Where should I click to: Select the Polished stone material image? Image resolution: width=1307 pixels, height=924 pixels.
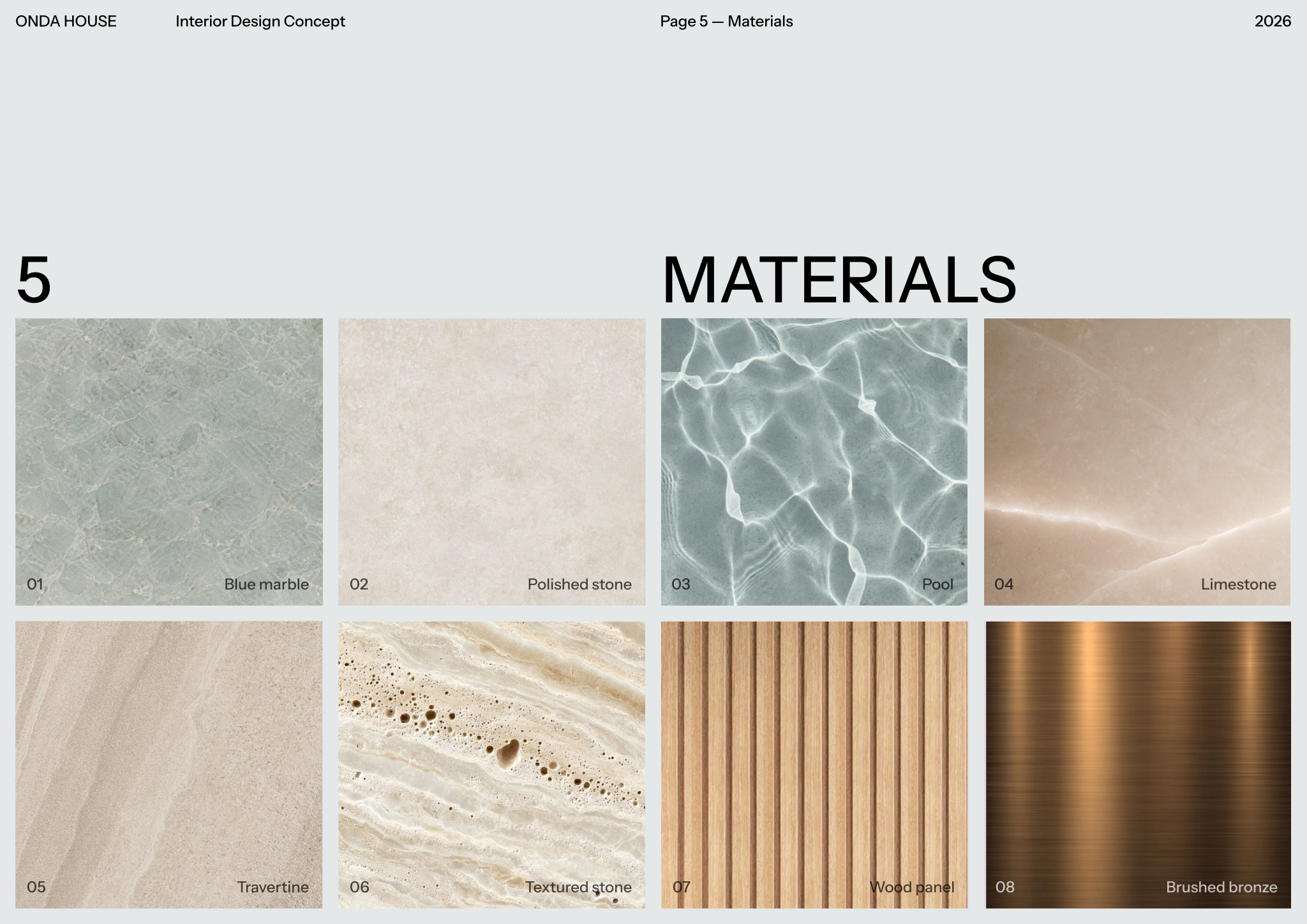point(492,462)
